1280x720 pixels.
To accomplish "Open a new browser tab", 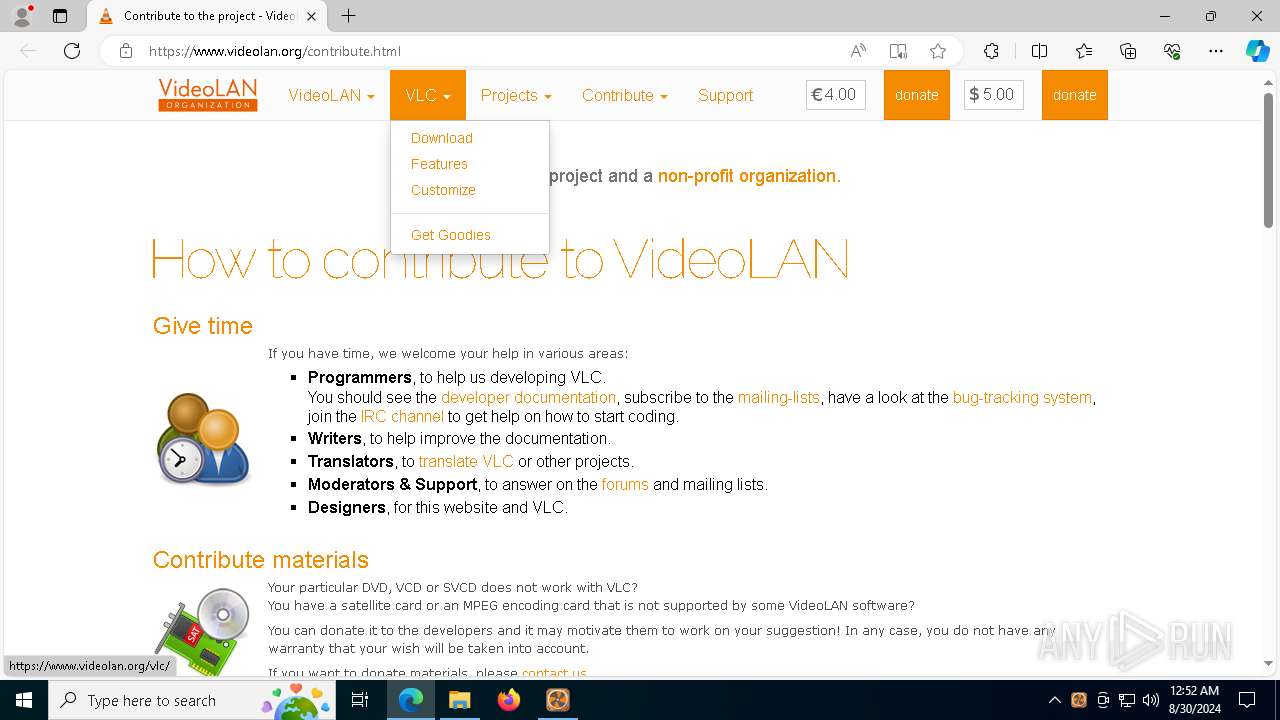I will (x=348, y=16).
